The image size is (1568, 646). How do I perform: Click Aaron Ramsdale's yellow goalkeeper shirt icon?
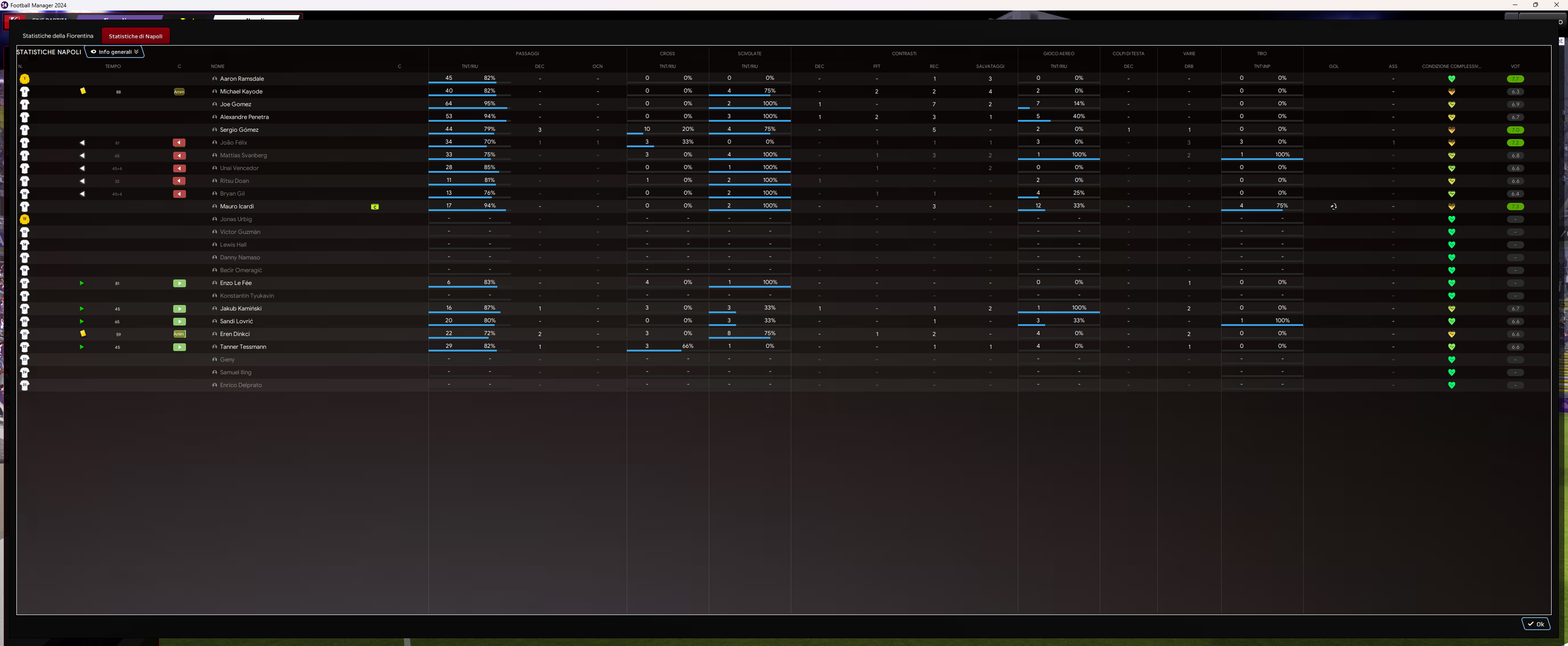(24, 79)
